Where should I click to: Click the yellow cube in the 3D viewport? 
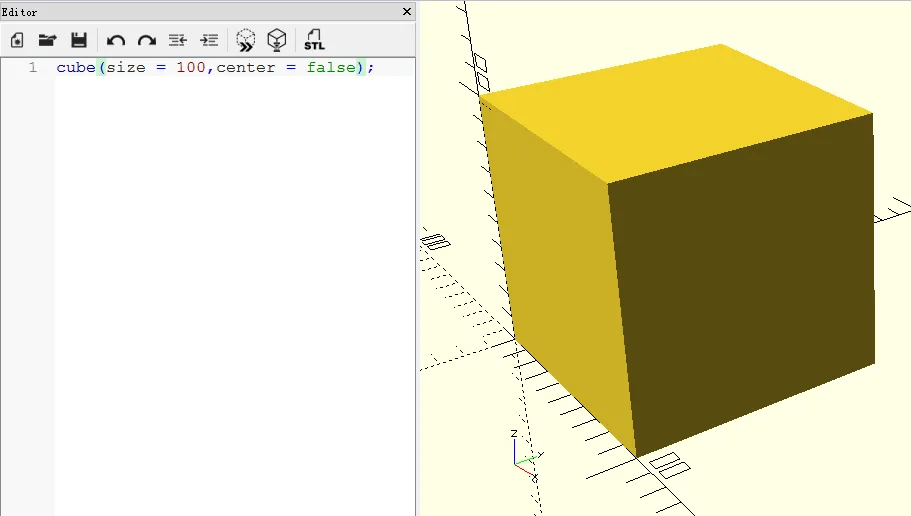(x=677, y=250)
